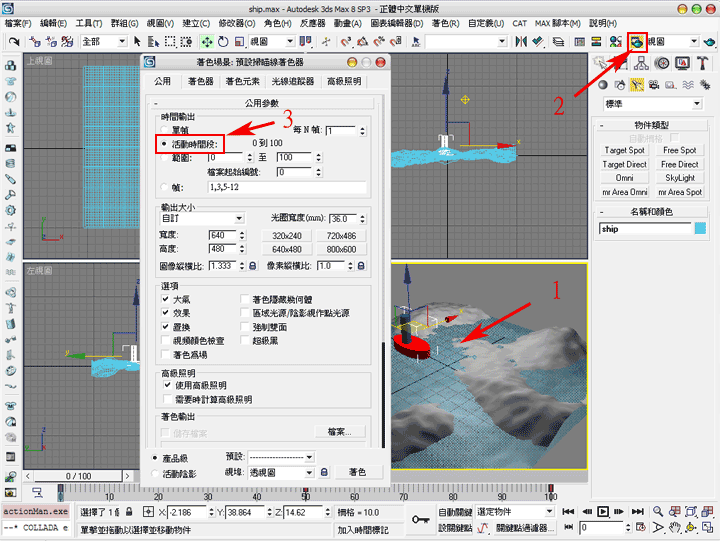Select the Select and Rotate tool

[x=223, y=42]
